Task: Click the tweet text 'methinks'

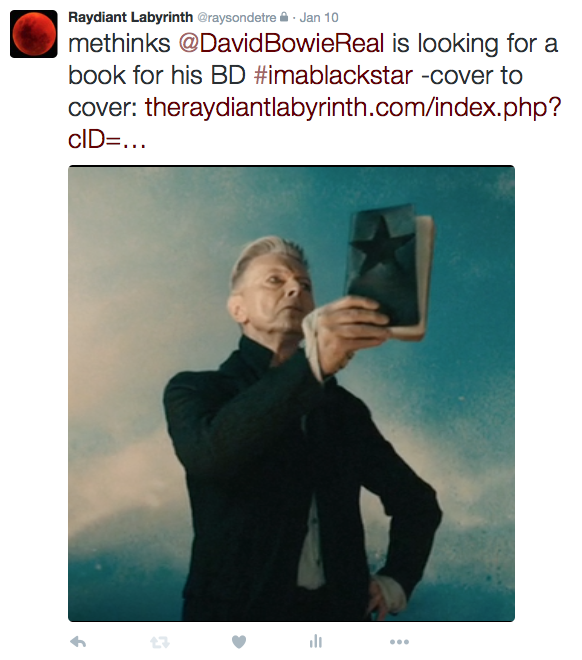Action: (x=119, y=44)
